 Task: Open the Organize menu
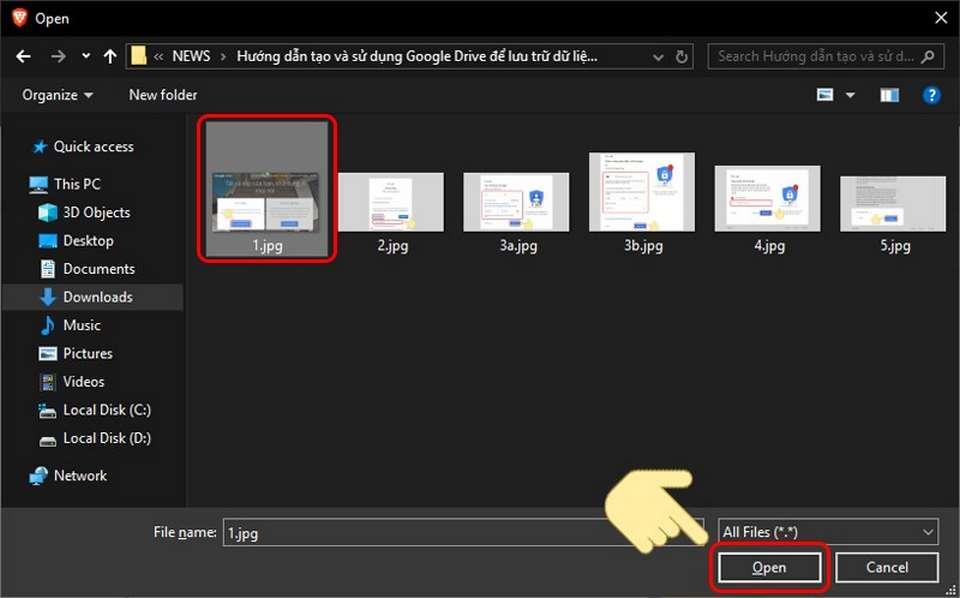[58, 95]
